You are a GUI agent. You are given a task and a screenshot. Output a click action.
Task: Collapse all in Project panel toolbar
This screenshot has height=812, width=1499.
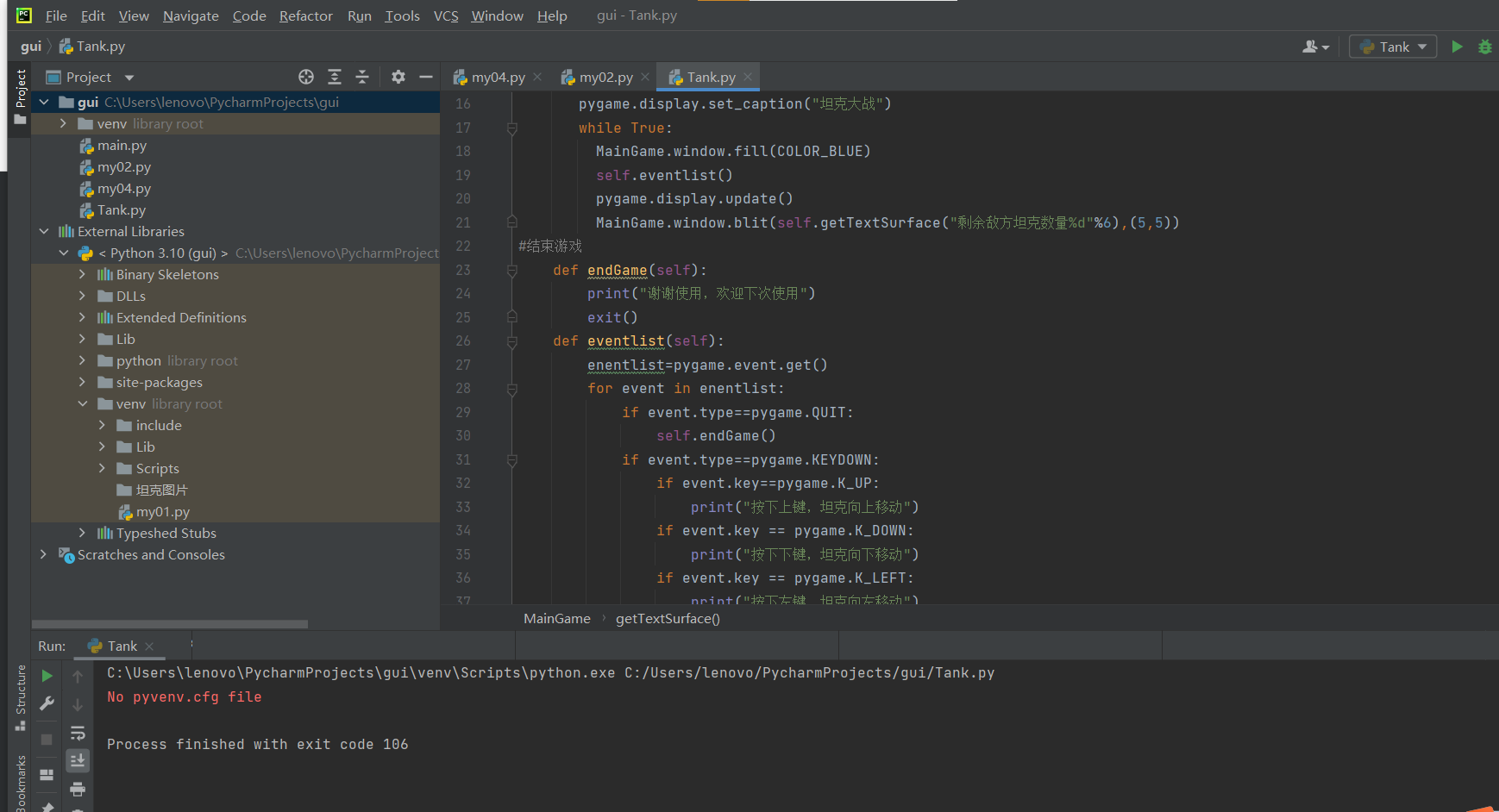pyautogui.click(x=362, y=77)
